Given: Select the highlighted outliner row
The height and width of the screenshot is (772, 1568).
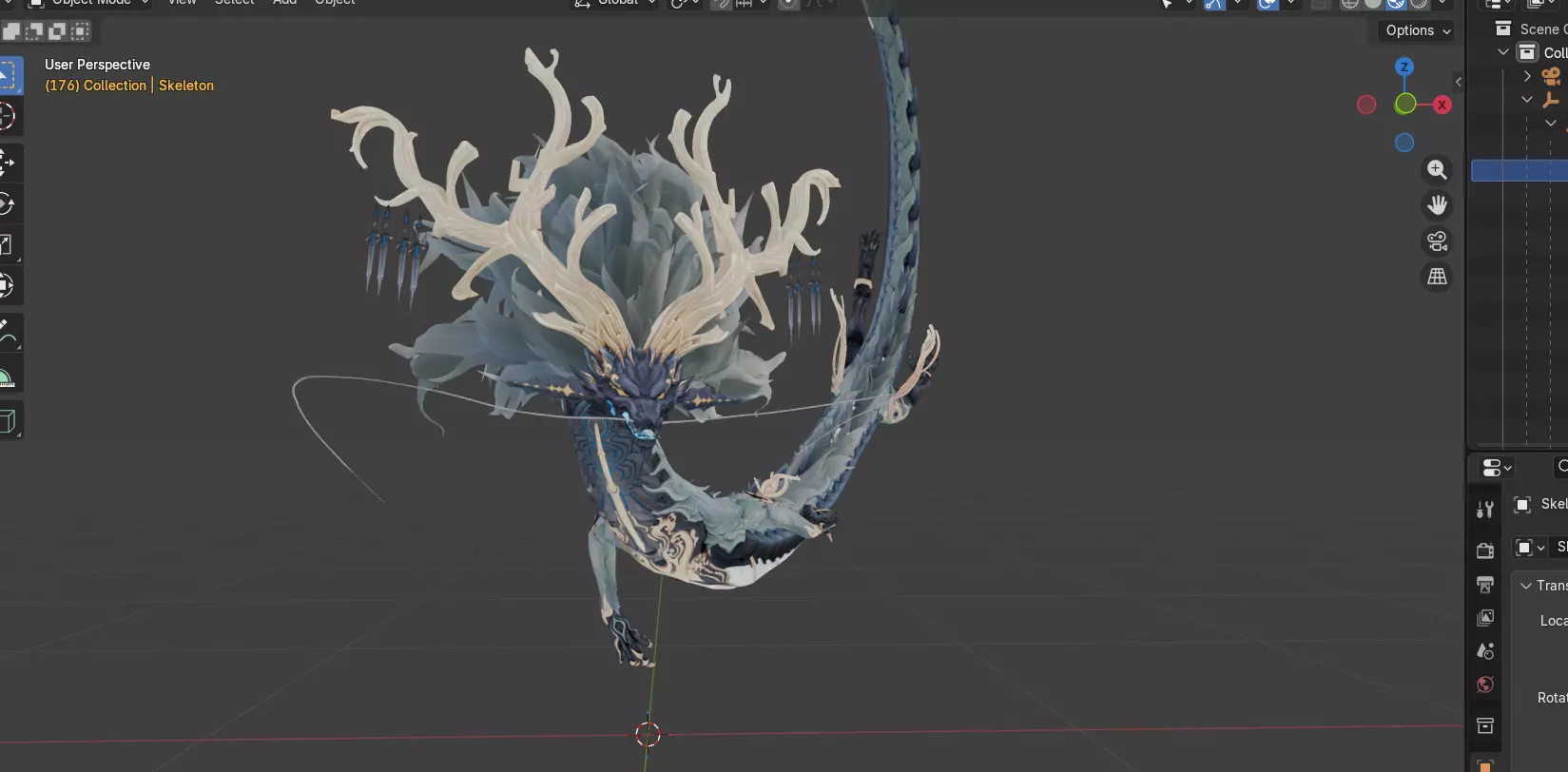Looking at the screenshot, I should [x=1519, y=170].
